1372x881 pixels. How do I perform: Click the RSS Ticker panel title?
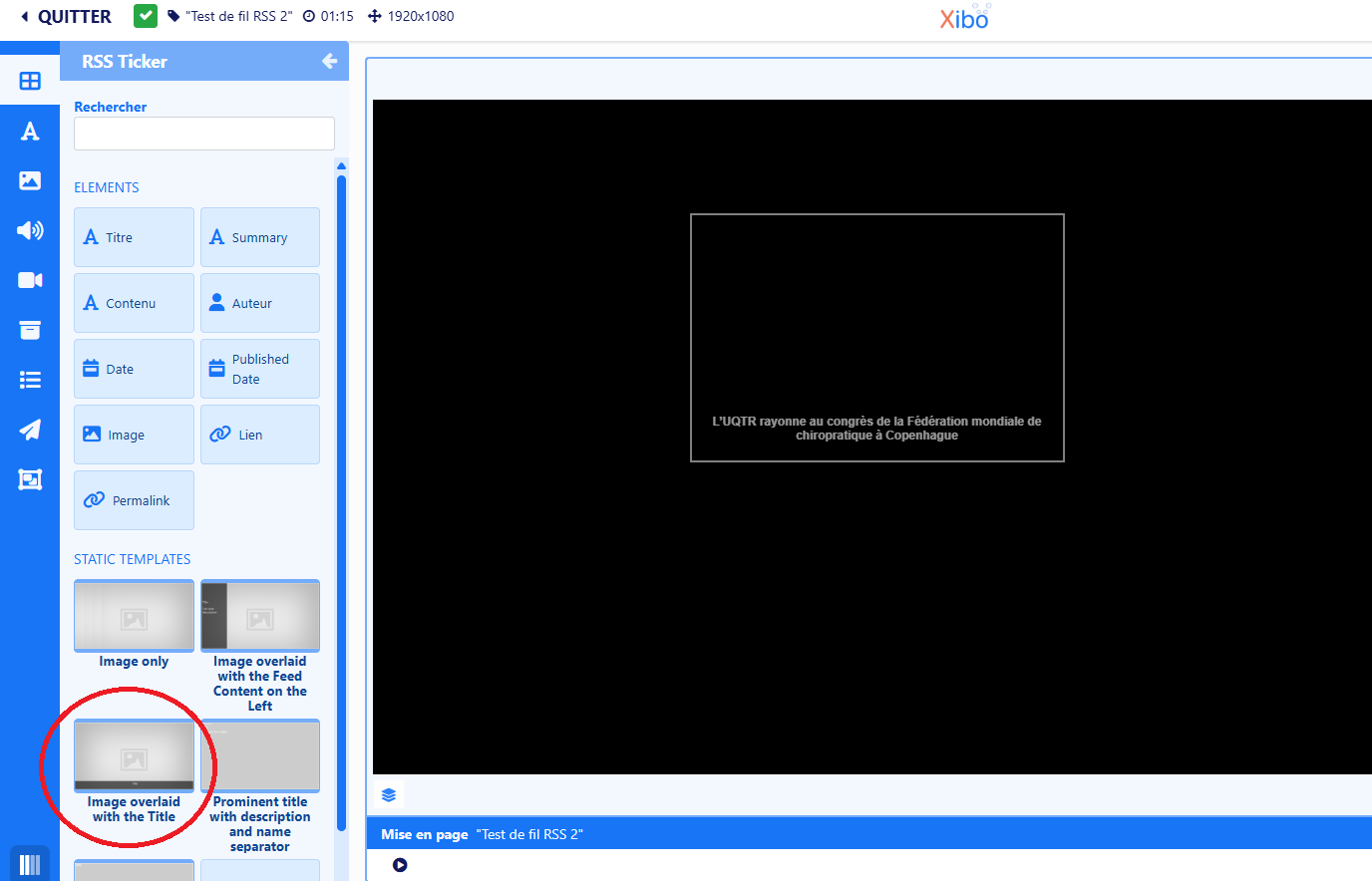point(125,61)
